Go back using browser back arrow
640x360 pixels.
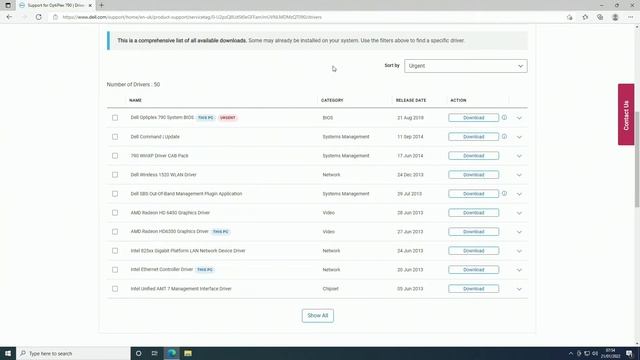[x=9, y=17]
